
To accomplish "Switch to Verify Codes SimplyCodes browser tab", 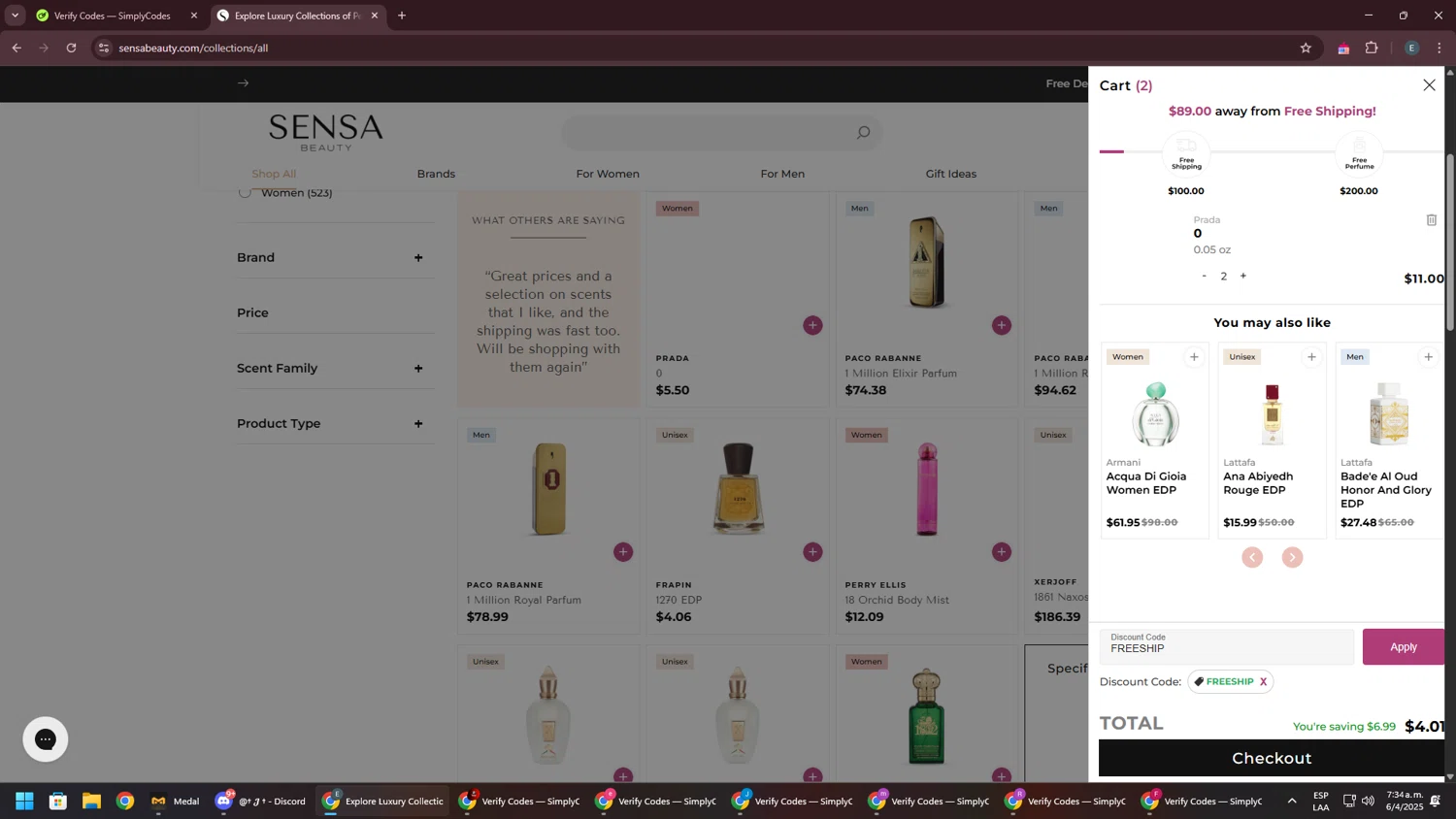I will tap(114, 16).
